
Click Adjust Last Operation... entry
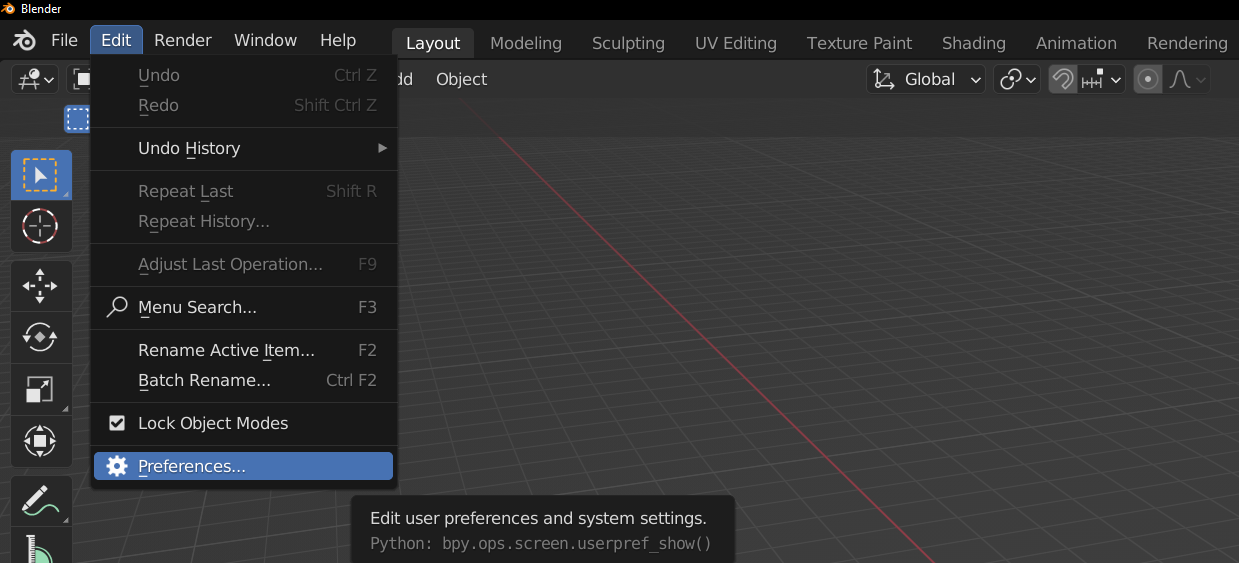(243, 264)
